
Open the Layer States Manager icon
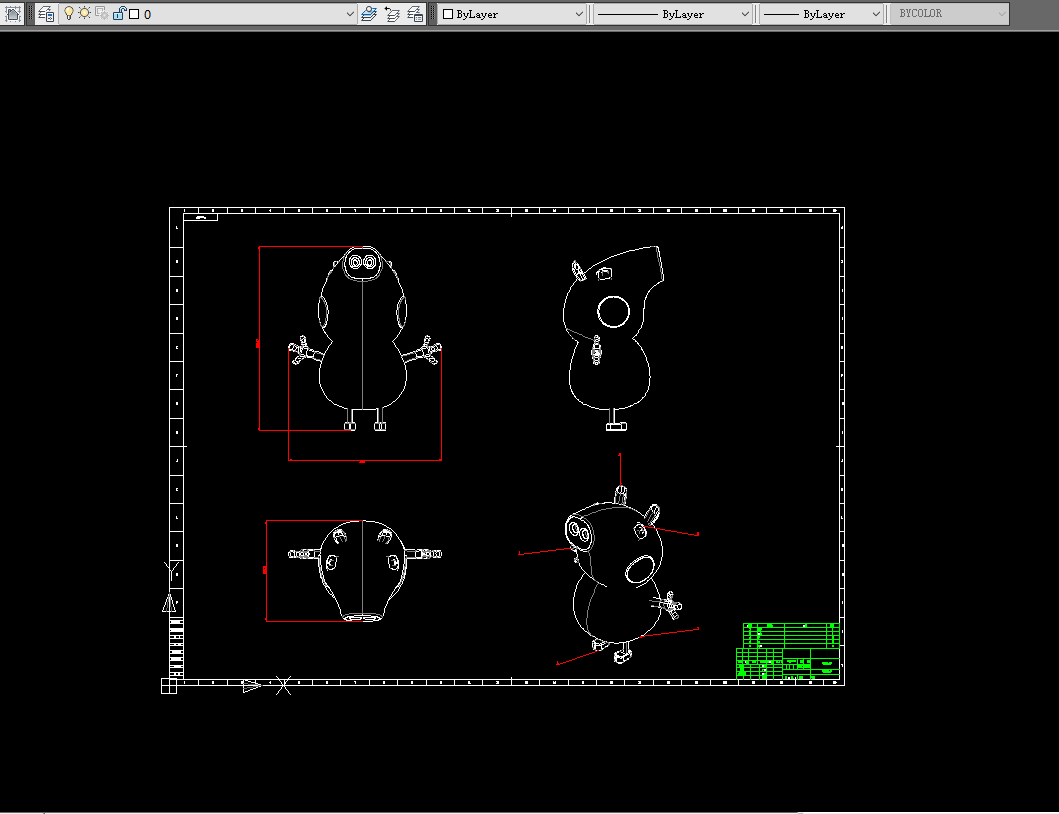point(415,14)
